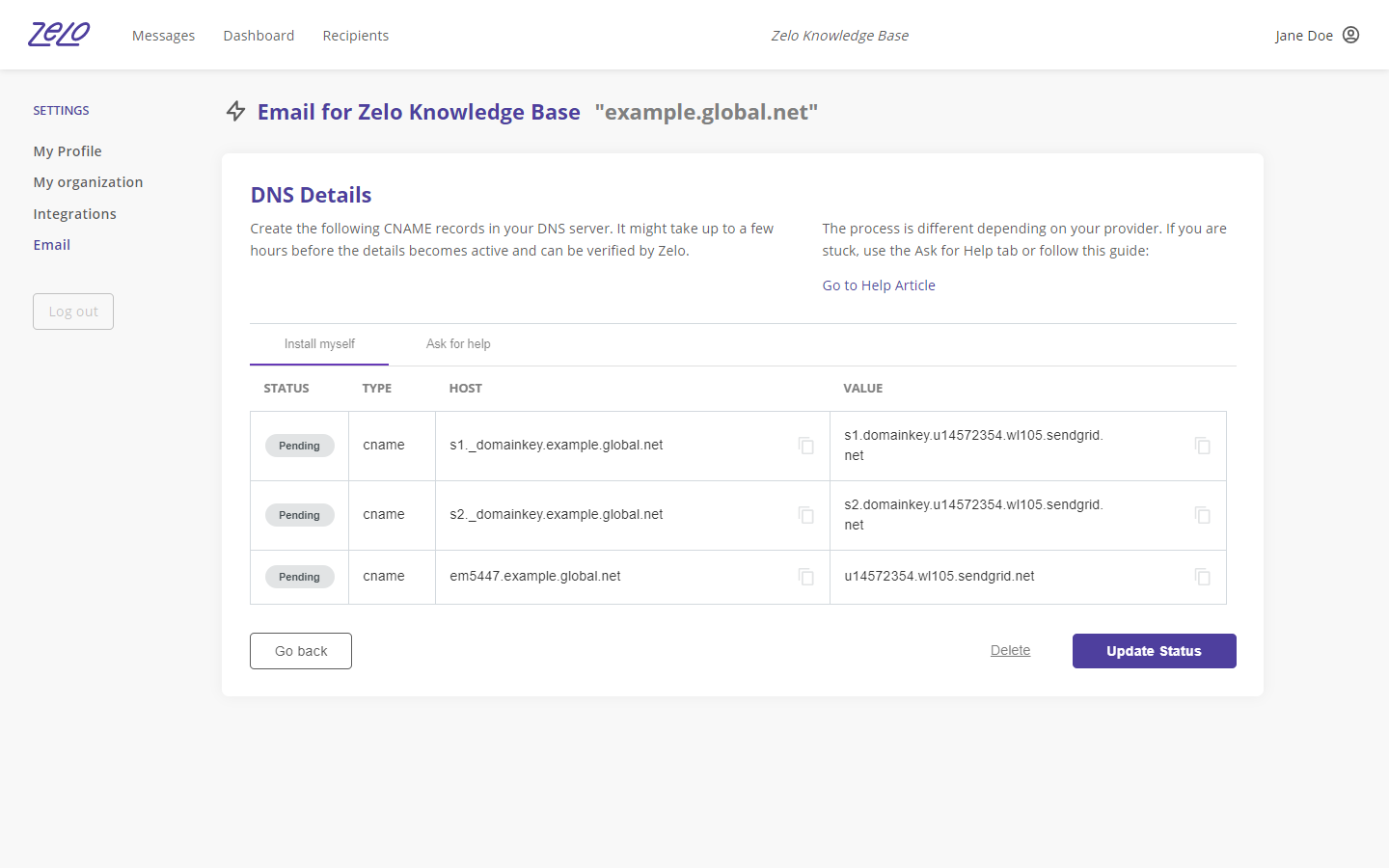Open Messages in the top navigation

click(163, 36)
